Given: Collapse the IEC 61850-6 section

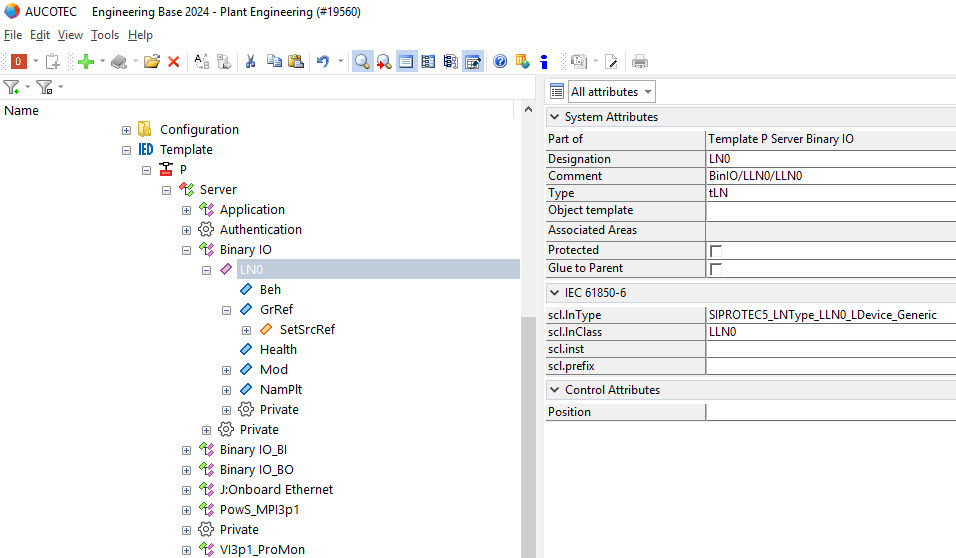Looking at the screenshot, I should coord(554,293).
